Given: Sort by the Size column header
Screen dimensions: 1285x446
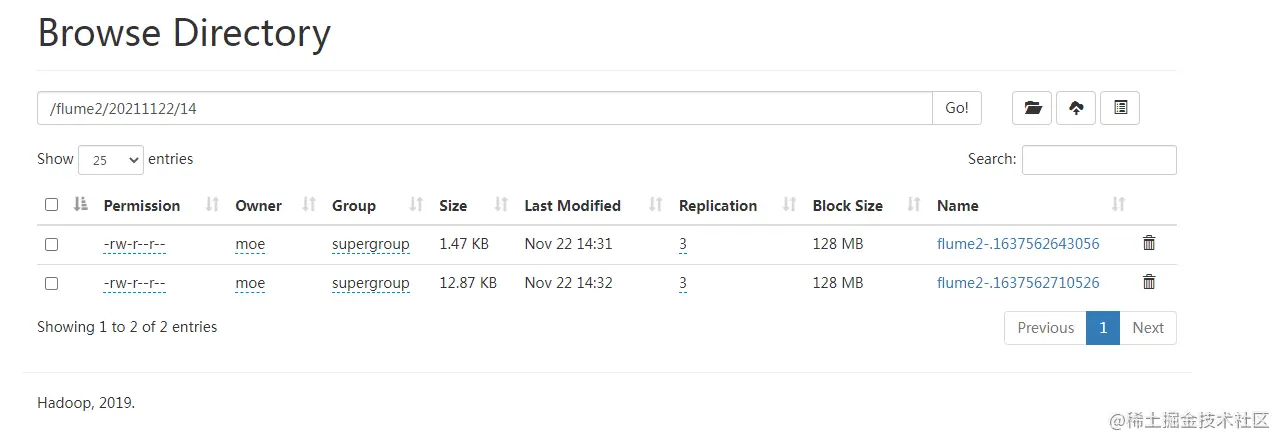Looking at the screenshot, I should point(453,206).
